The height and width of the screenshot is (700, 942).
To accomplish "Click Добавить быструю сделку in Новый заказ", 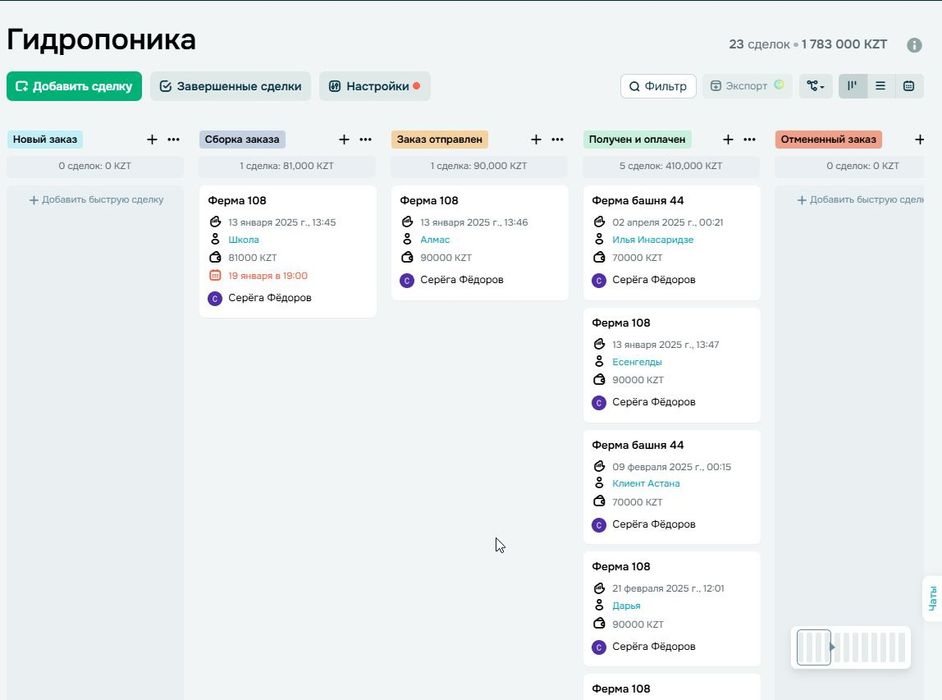I will (x=96, y=199).
